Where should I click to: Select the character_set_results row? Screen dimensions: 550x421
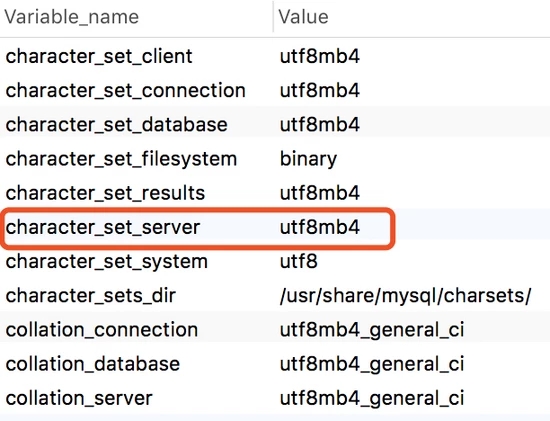pos(275,193)
